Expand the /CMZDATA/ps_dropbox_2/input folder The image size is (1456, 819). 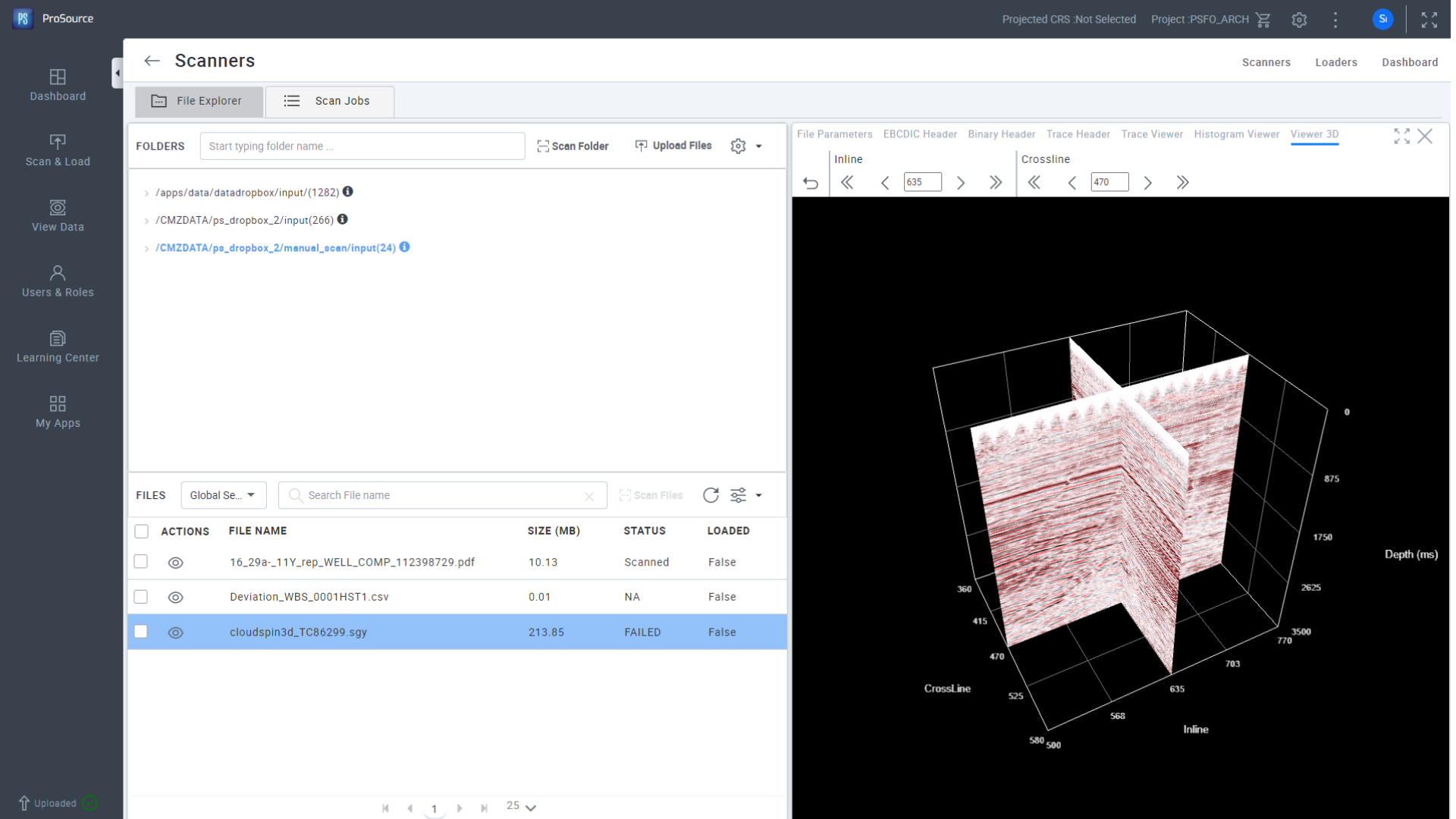146,220
